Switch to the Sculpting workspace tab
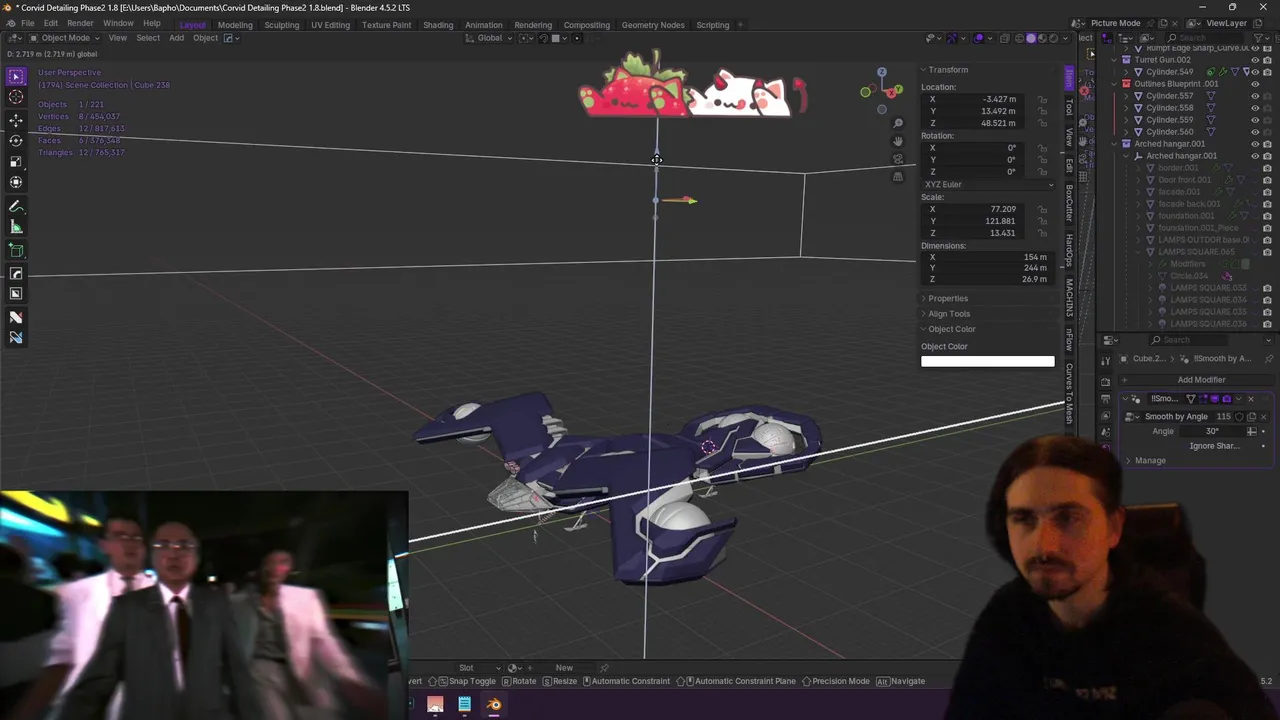This screenshot has height=720, width=1280. (x=282, y=25)
